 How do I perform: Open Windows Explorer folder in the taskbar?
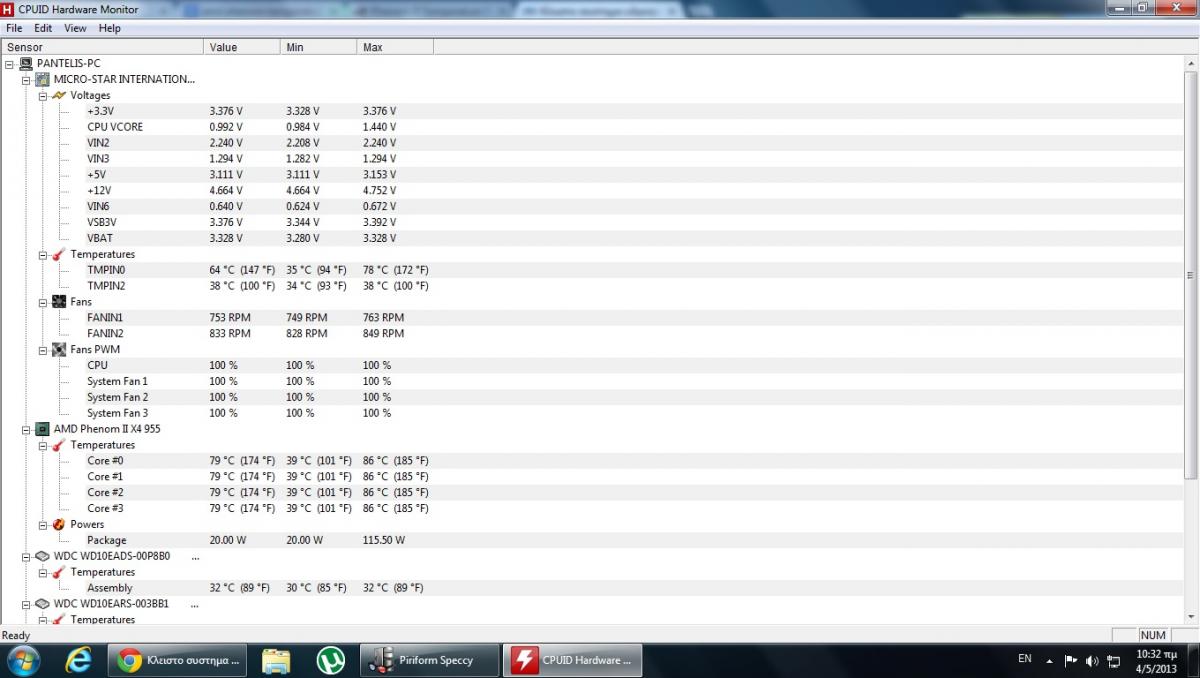276,660
